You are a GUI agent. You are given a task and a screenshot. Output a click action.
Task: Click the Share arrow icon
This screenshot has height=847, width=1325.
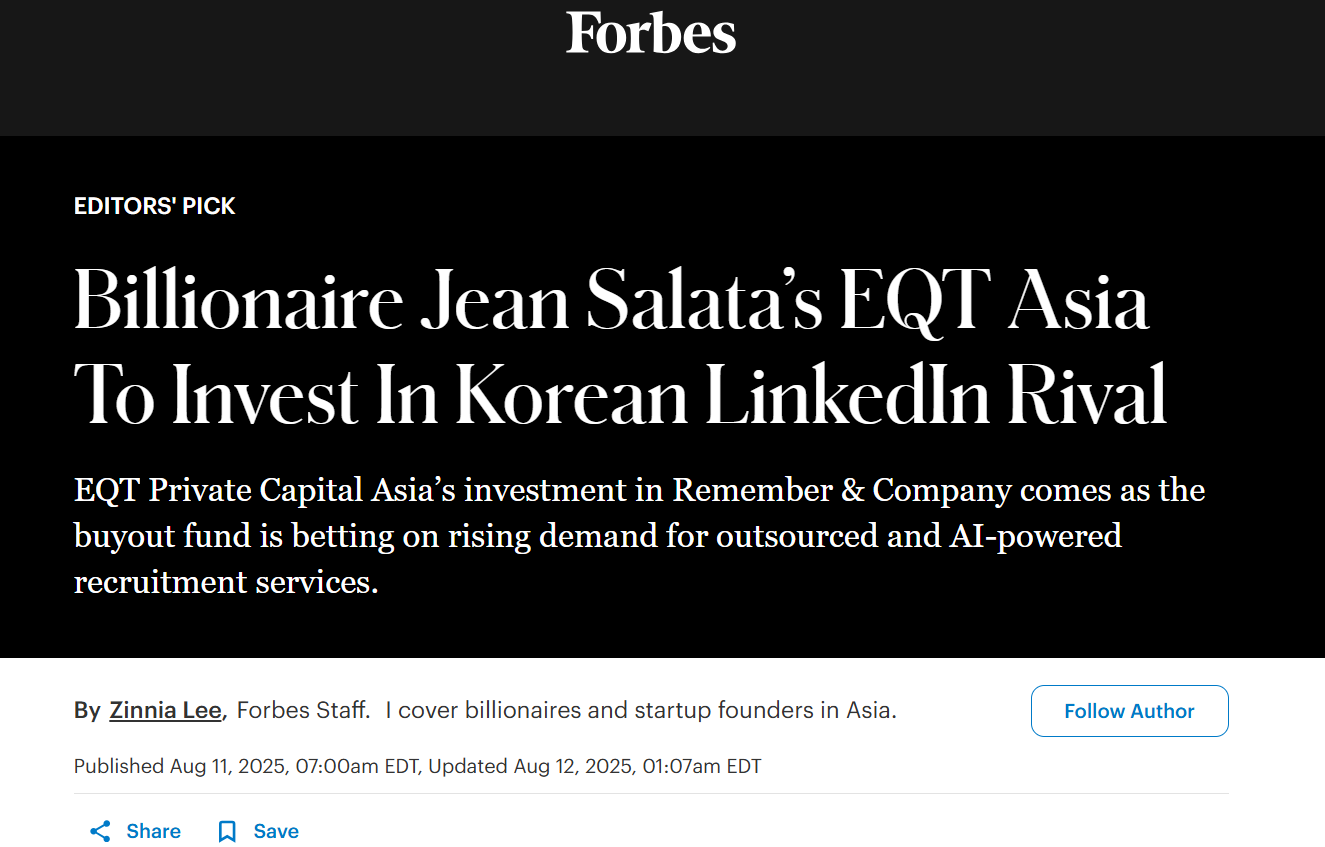[100, 831]
